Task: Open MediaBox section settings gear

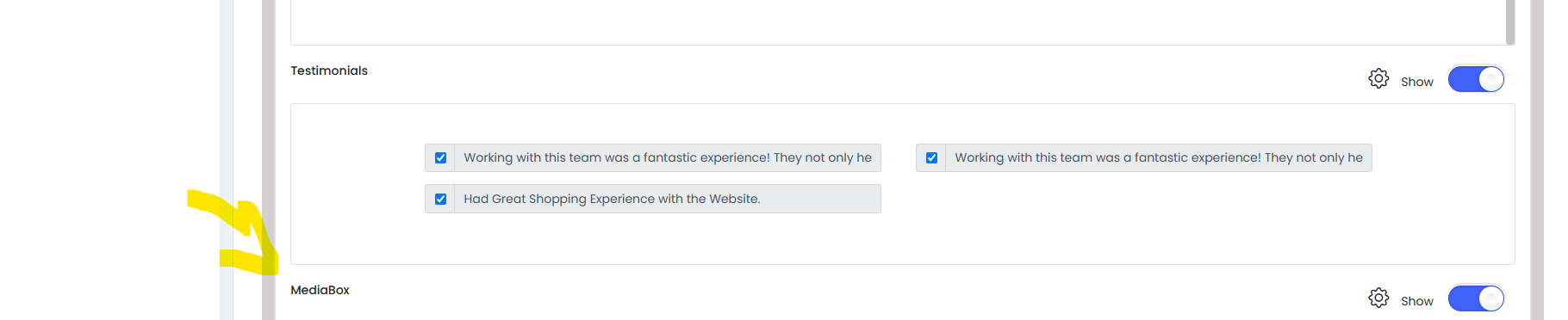Action: pyautogui.click(x=1378, y=298)
